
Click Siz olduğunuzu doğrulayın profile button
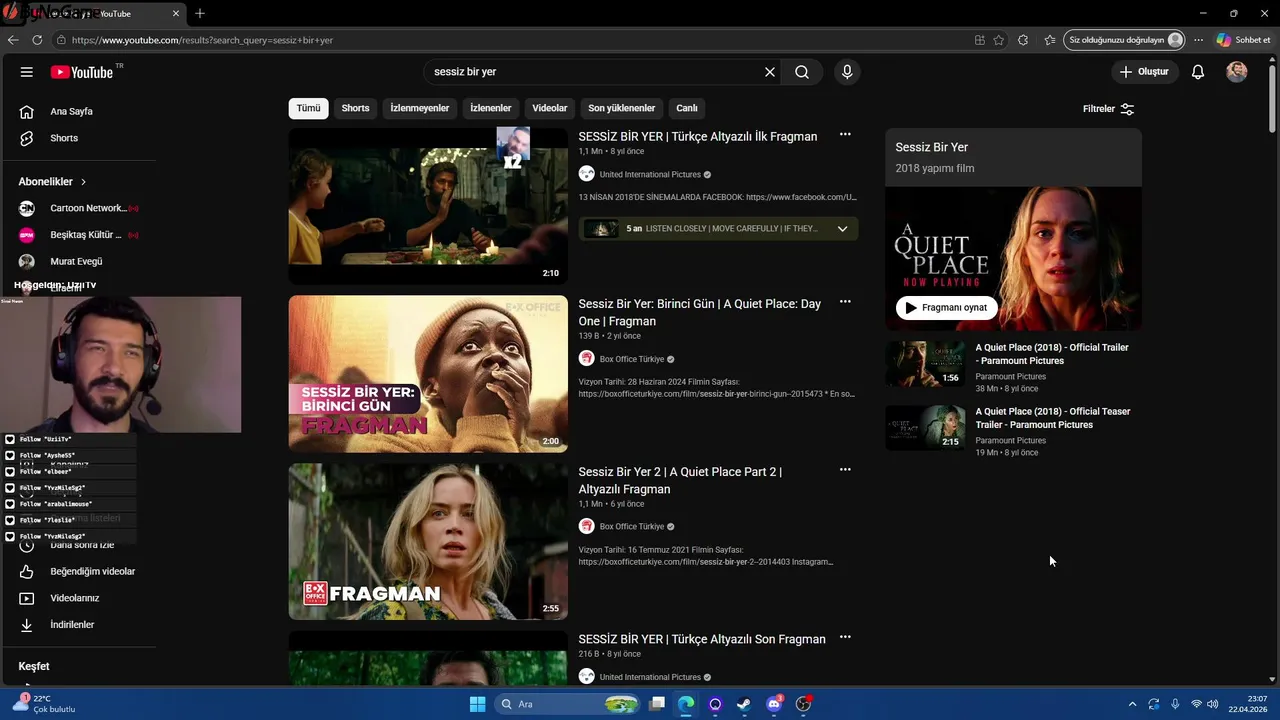click(x=1124, y=40)
